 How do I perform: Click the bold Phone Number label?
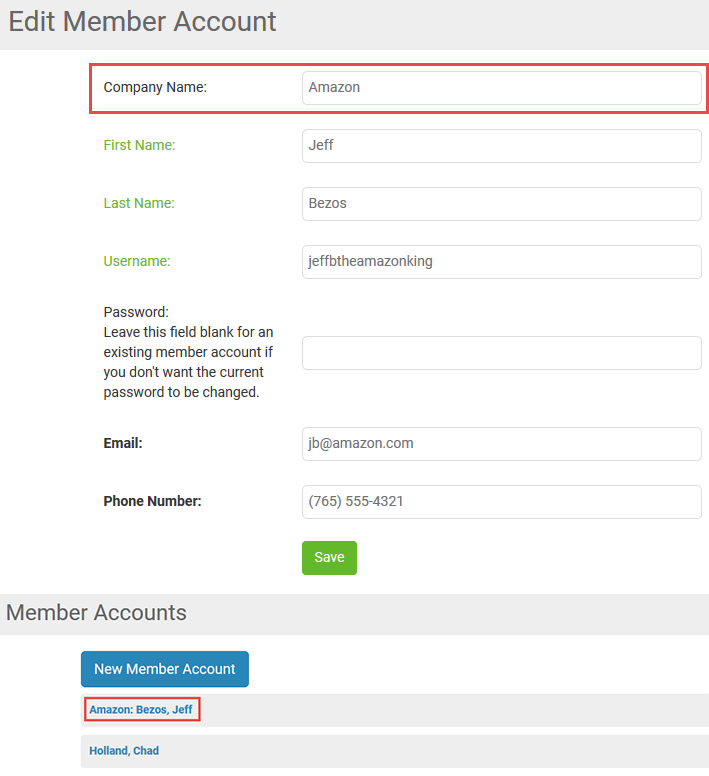coord(152,501)
